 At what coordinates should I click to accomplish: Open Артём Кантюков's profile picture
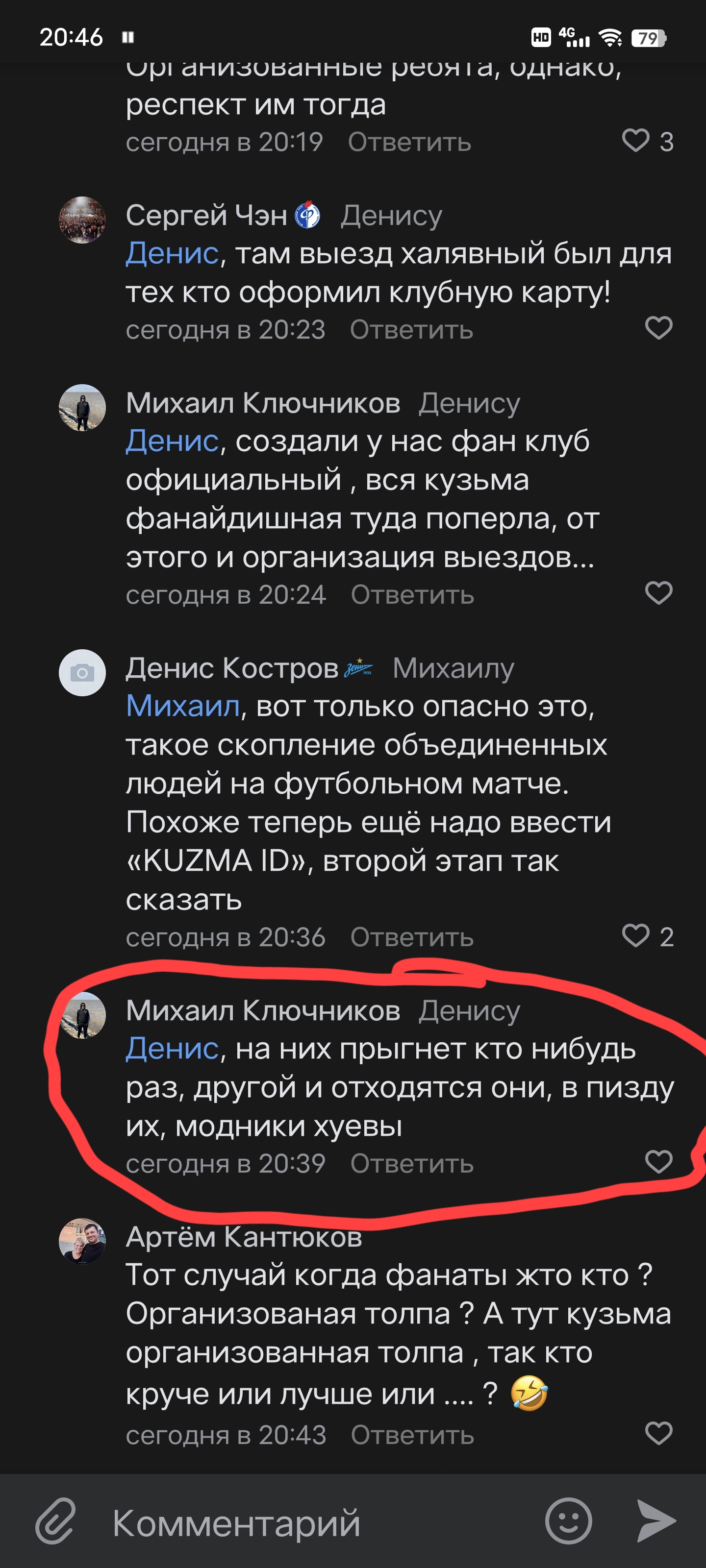[82, 1241]
